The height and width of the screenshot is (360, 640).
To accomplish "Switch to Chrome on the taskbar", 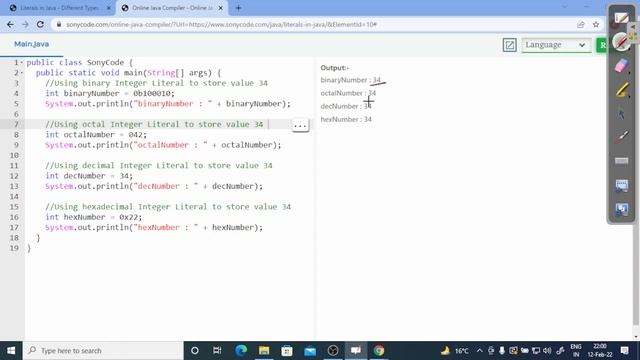I will [x=379, y=351].
